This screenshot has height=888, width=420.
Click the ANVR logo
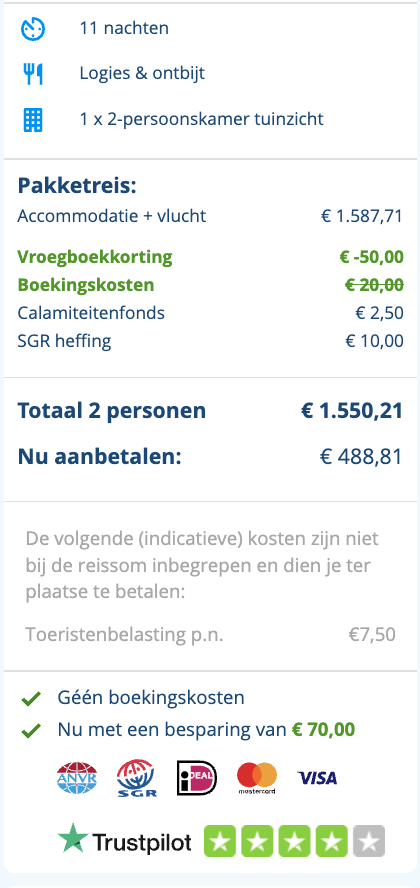[77, 778]
